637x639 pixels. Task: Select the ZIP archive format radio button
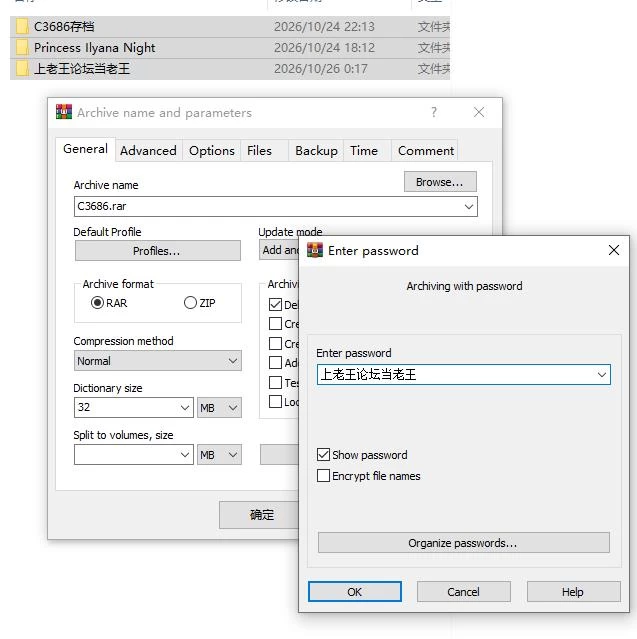tap(190, 303)
